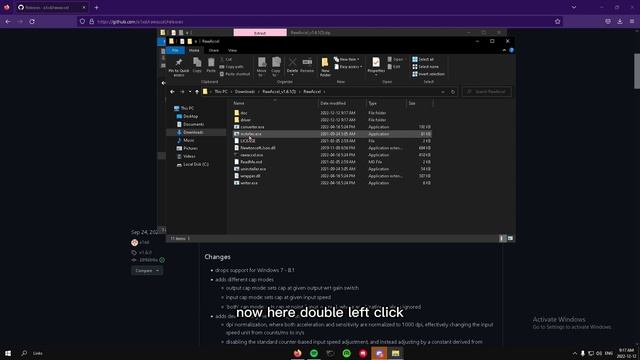Screen dimensions: 640x360
Task: Click the refresh icon beside address bar
Action: [x=453, y=92]
